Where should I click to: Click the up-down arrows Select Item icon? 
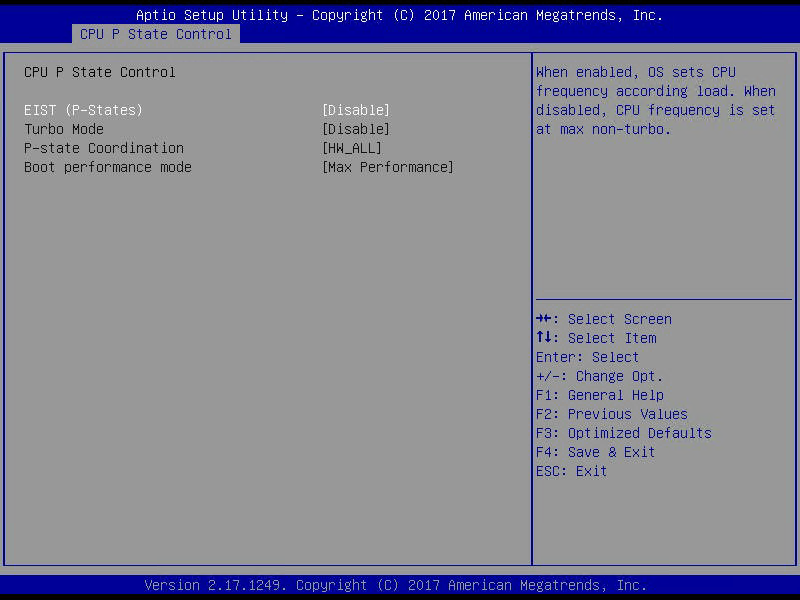point(544,338)
